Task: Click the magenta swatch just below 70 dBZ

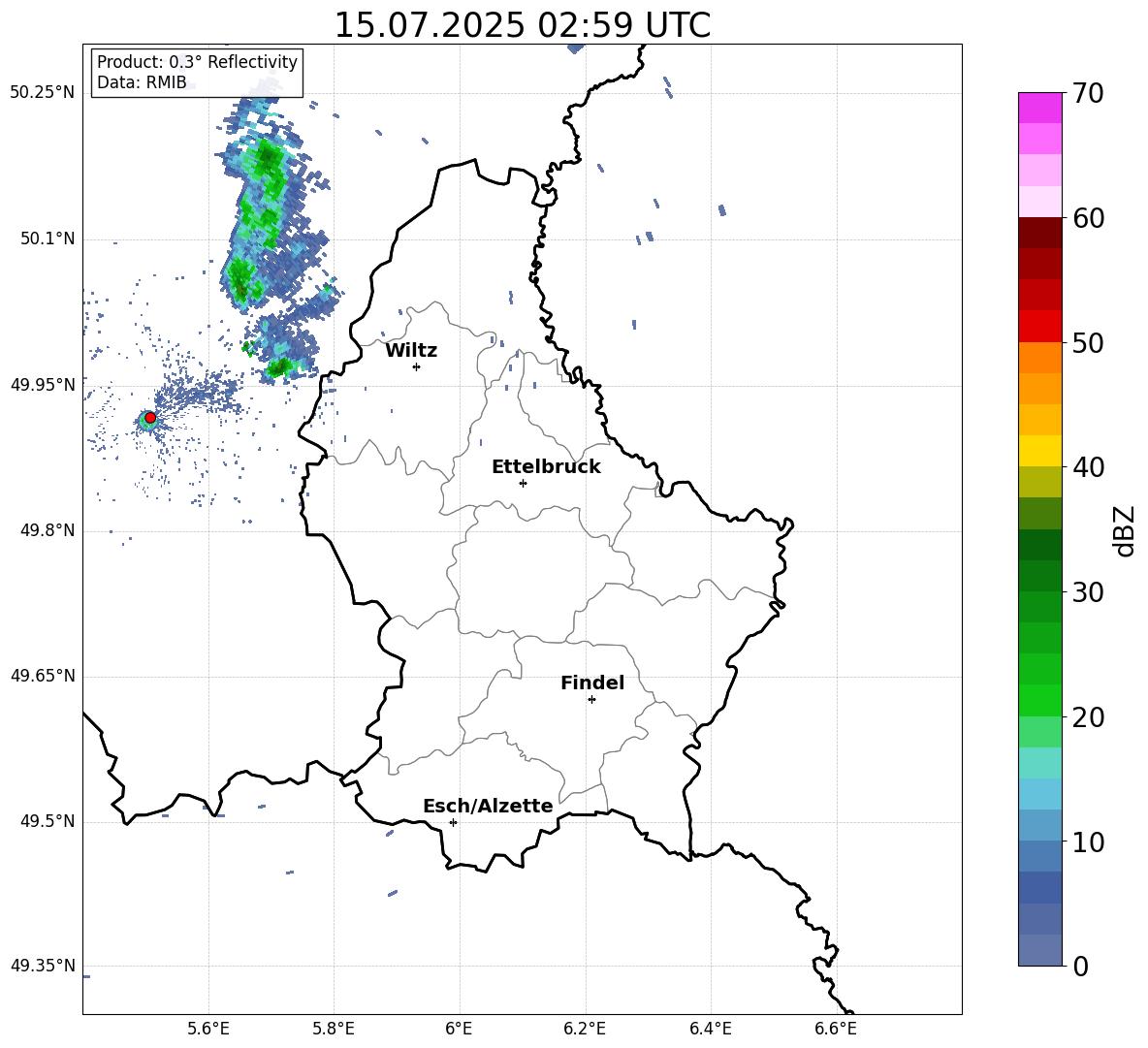Action: click(1039, 108)
